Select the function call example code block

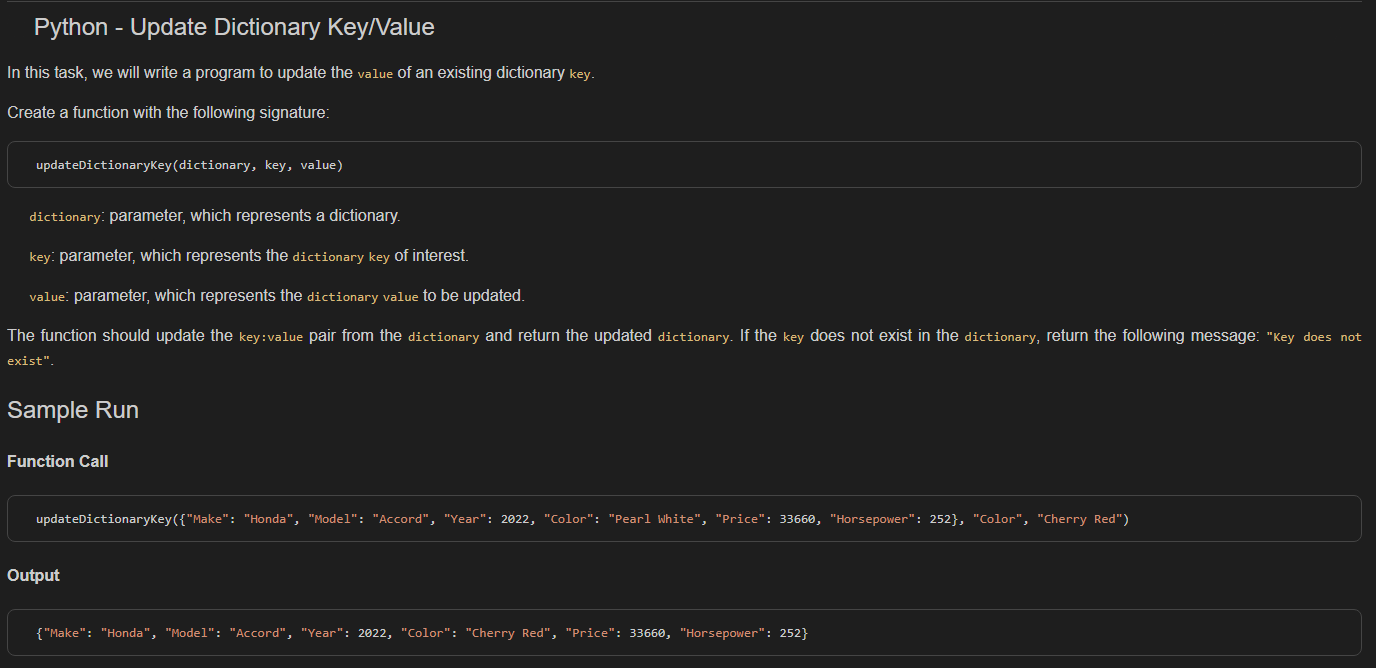pos(686,518)
